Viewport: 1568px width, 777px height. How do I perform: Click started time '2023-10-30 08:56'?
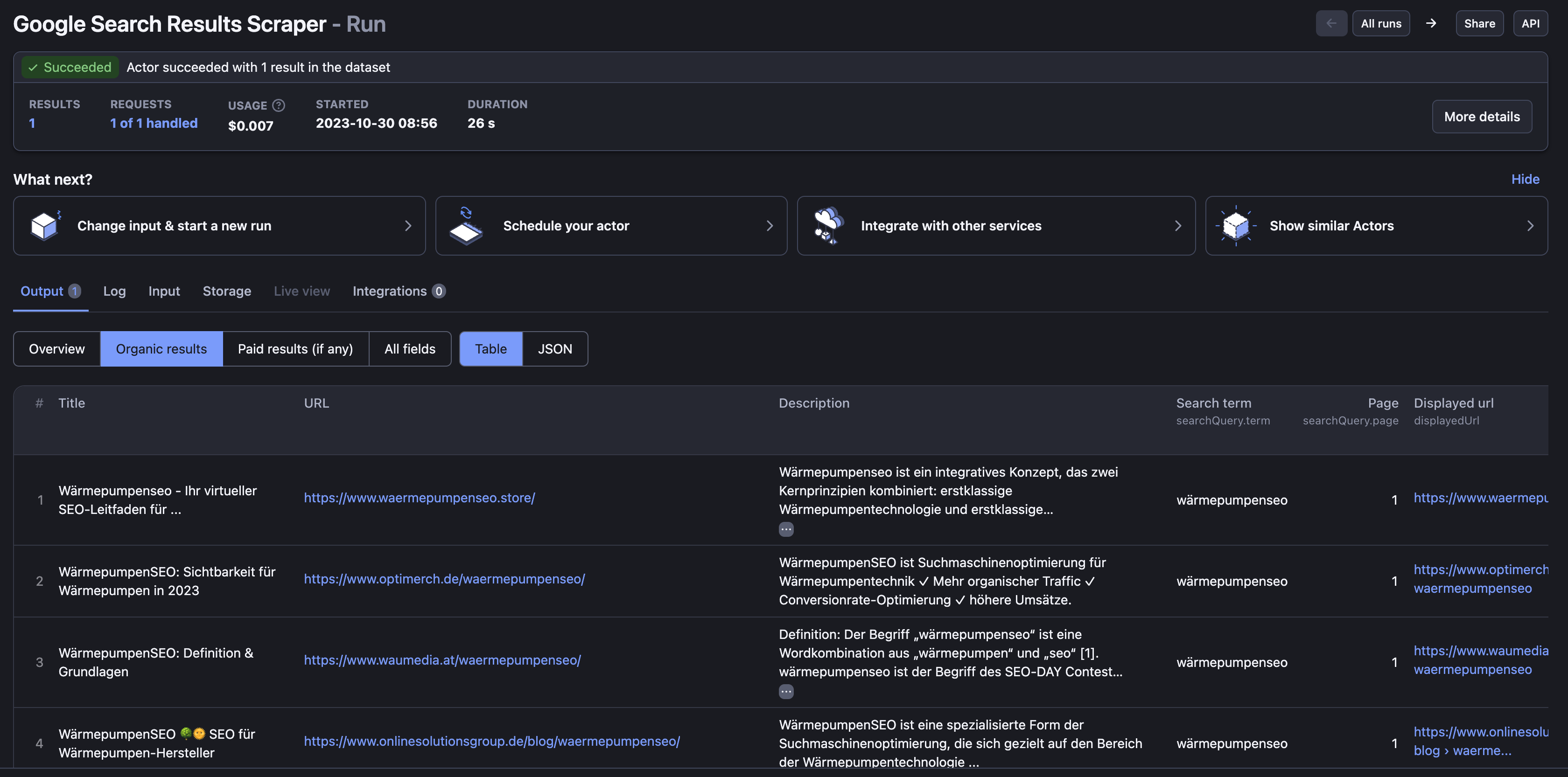376,123
